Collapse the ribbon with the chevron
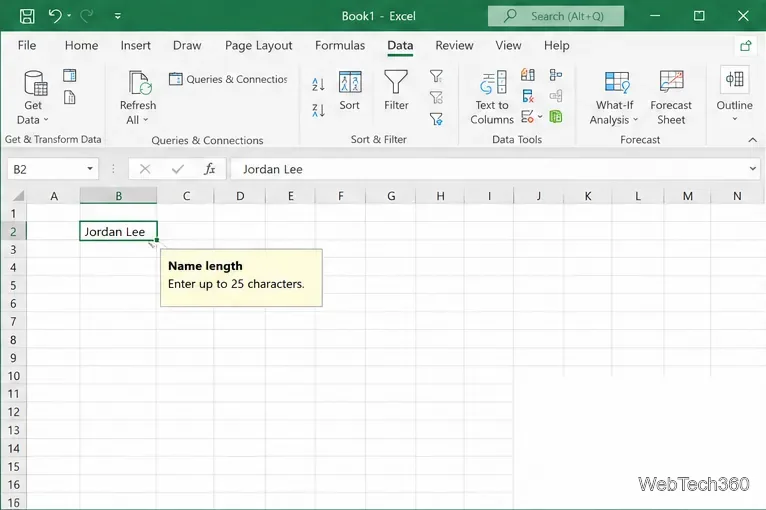The height and width of the screenshot is (510, 766). (753, 140)
